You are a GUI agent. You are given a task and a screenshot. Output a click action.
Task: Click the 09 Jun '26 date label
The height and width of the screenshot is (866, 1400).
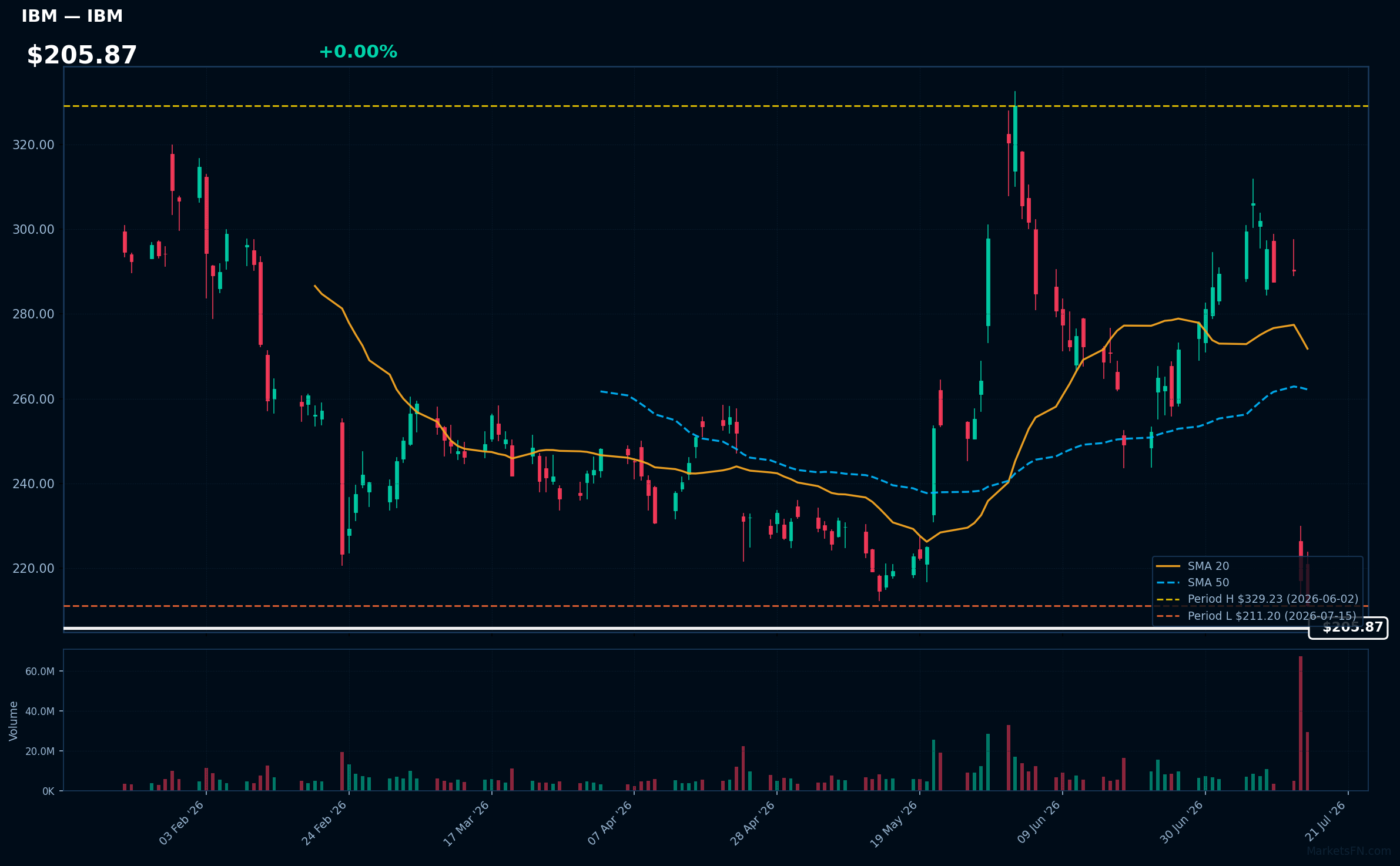pos(1039,823)
